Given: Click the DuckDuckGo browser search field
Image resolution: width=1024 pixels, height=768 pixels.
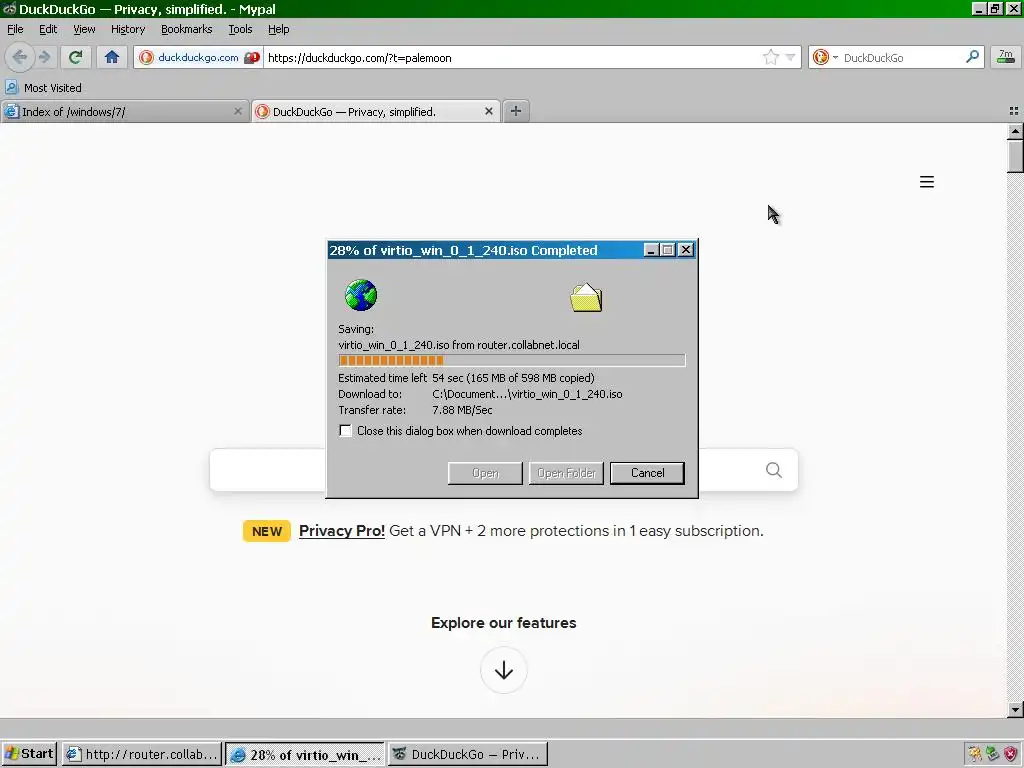Looking at the screenshot, I should click(901, 57).
